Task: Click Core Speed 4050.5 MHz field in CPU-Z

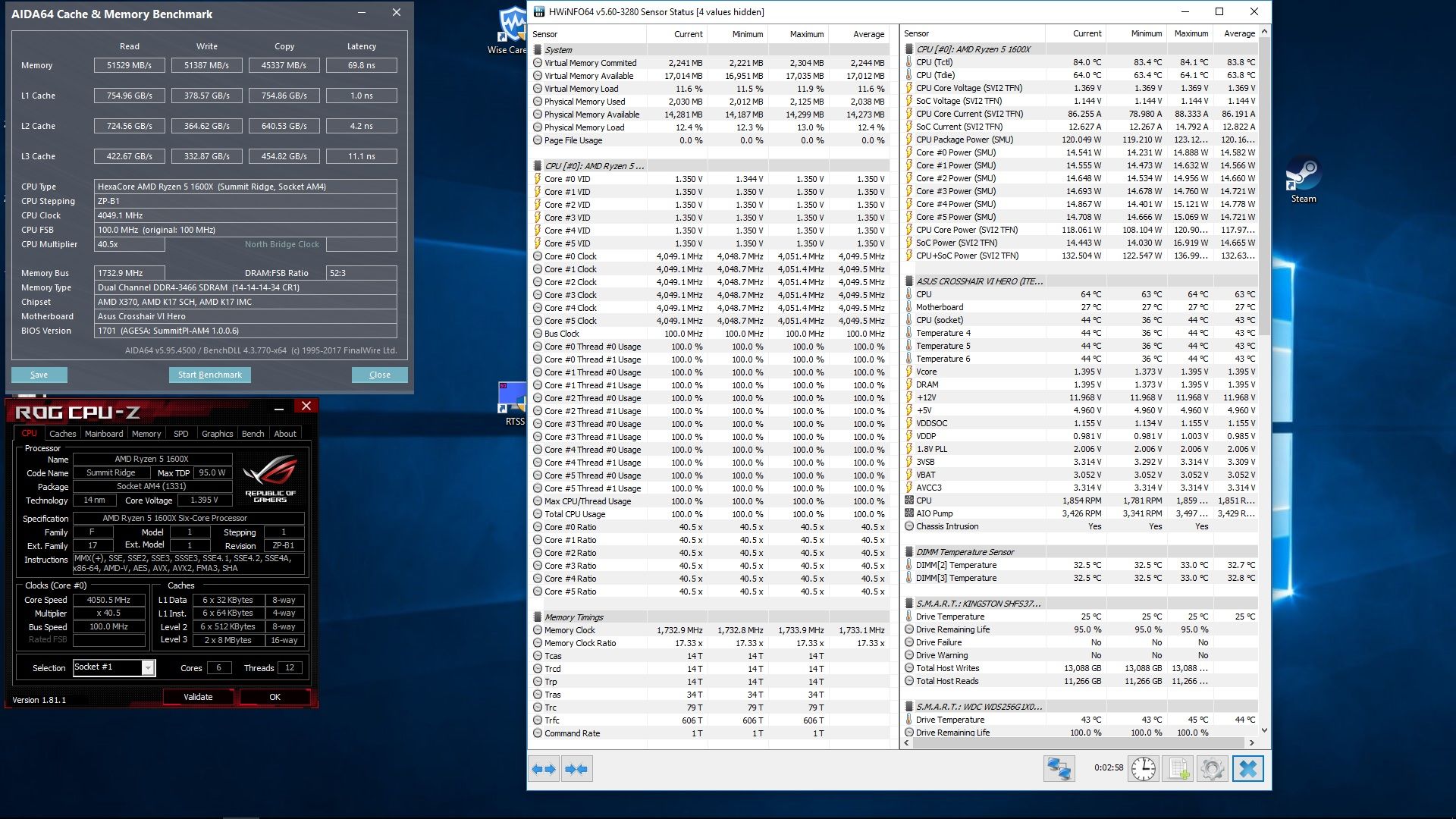Action: tap(108, 600)
